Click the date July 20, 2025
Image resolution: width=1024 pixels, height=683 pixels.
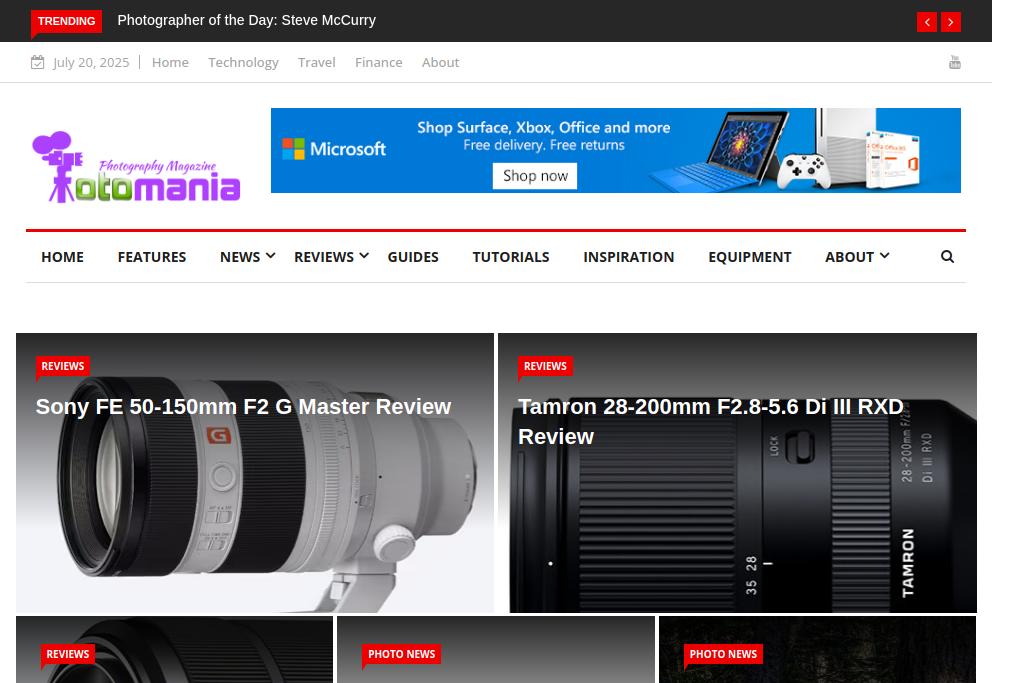pos(91,63)
